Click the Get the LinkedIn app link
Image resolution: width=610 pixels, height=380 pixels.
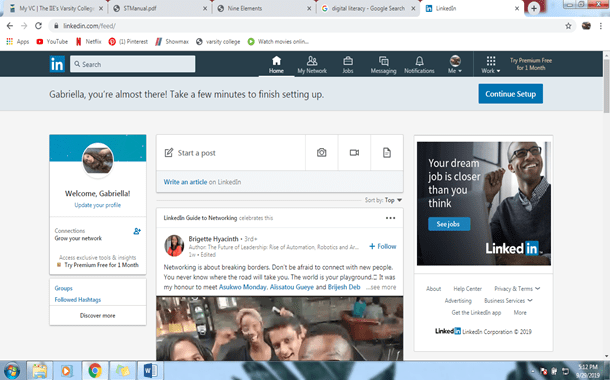476,313
